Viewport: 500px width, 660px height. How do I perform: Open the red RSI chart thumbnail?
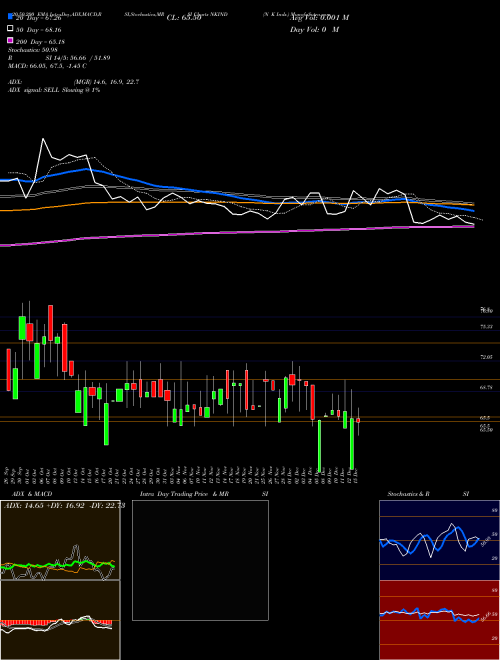pyautogui.click(x=439, y=620)
